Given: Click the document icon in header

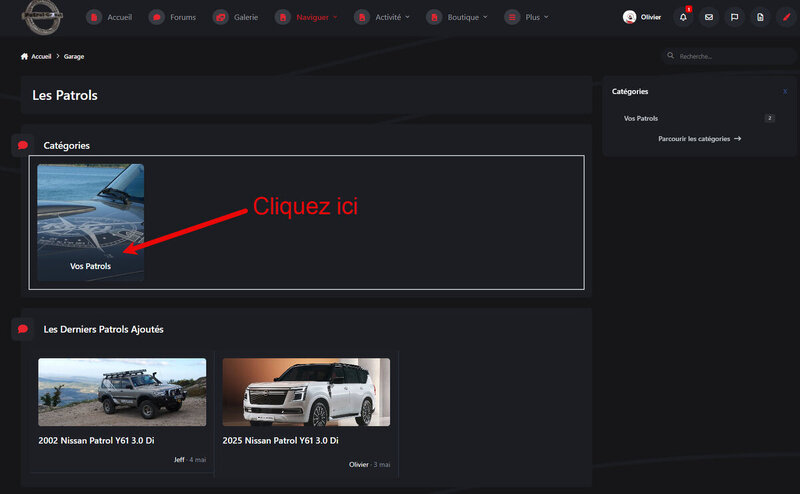Looking at the screenshot, I should click(760, 17).
